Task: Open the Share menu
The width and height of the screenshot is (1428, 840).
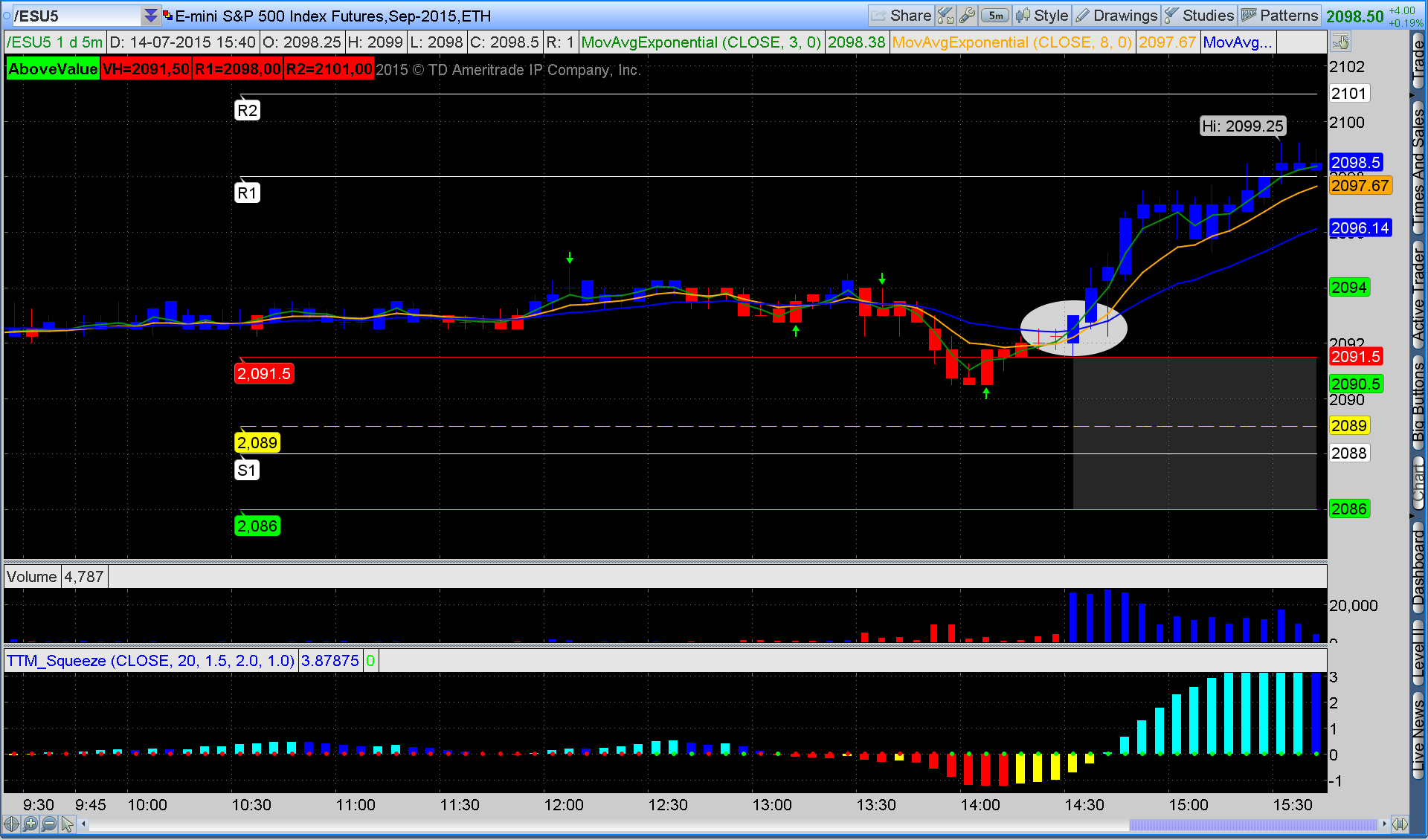Action: click(901, 16)
